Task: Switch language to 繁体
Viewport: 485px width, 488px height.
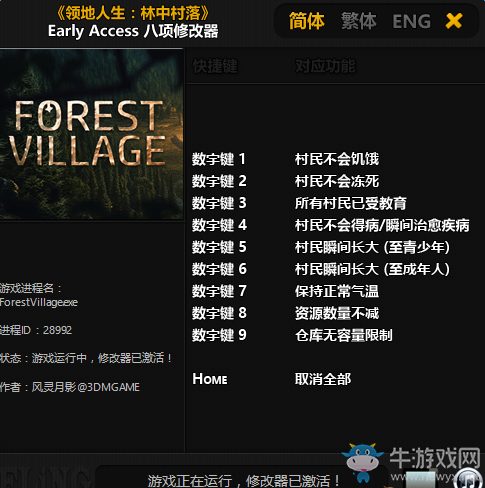Action: click(358, 21)
